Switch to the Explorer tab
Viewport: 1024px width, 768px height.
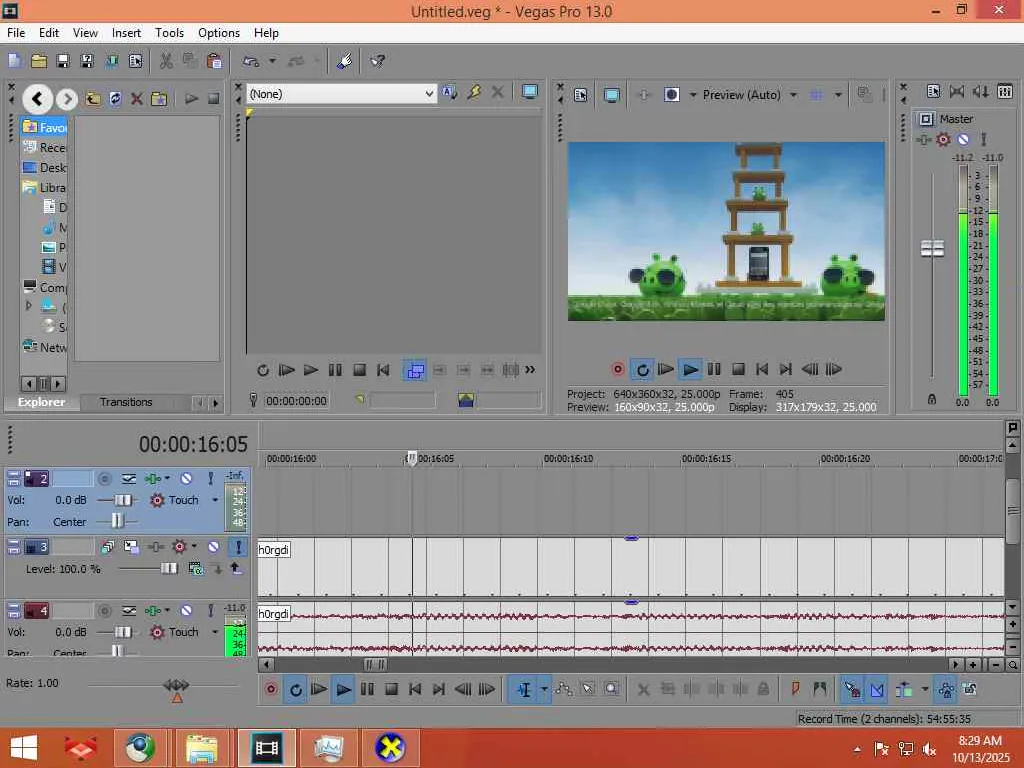coord(41,402)
